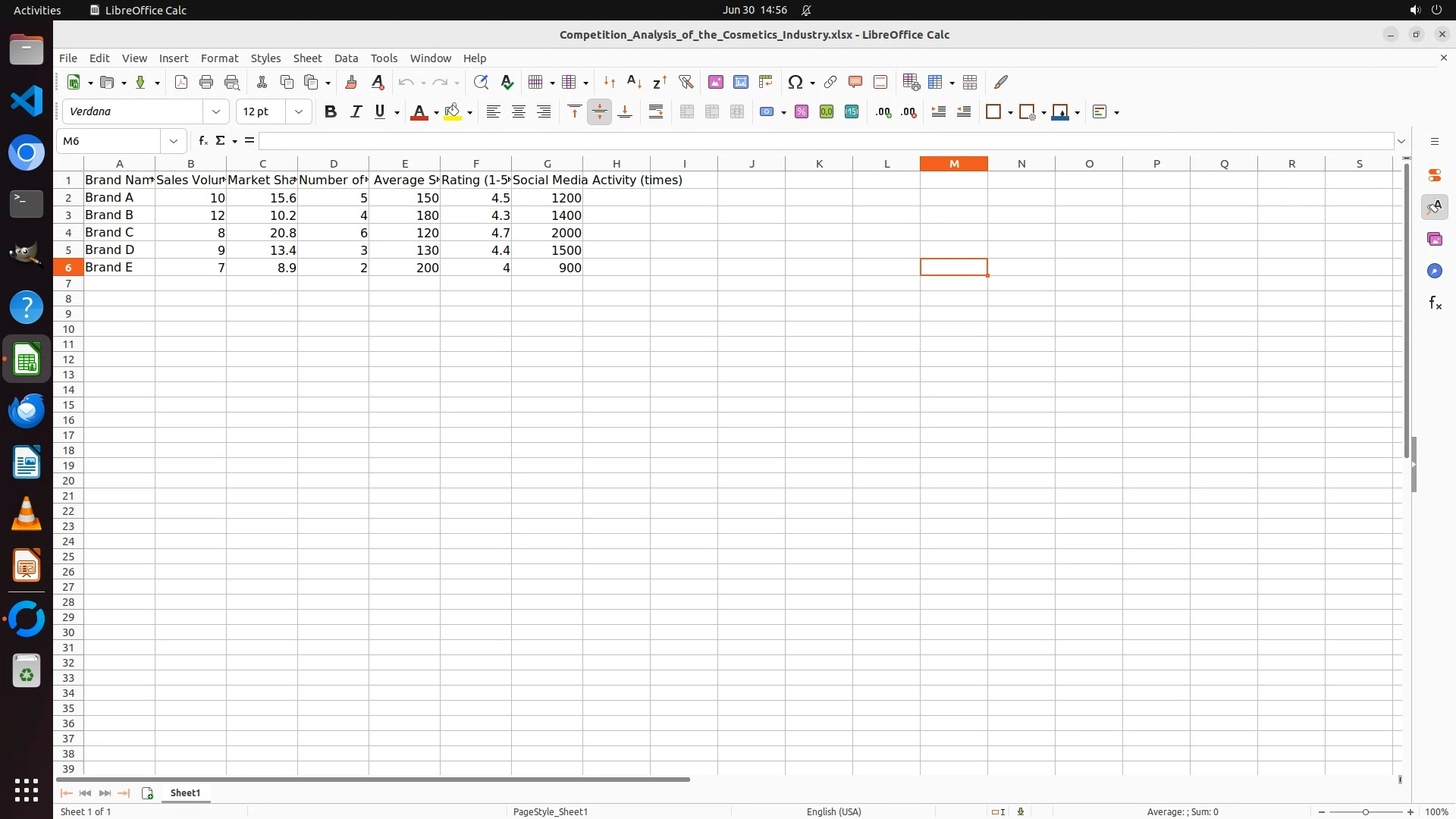The height and width of the screenshot is (819, 1456).
Task: Click the Format as Percent icon
Action: pyautogui.click(x=801, y=112)
